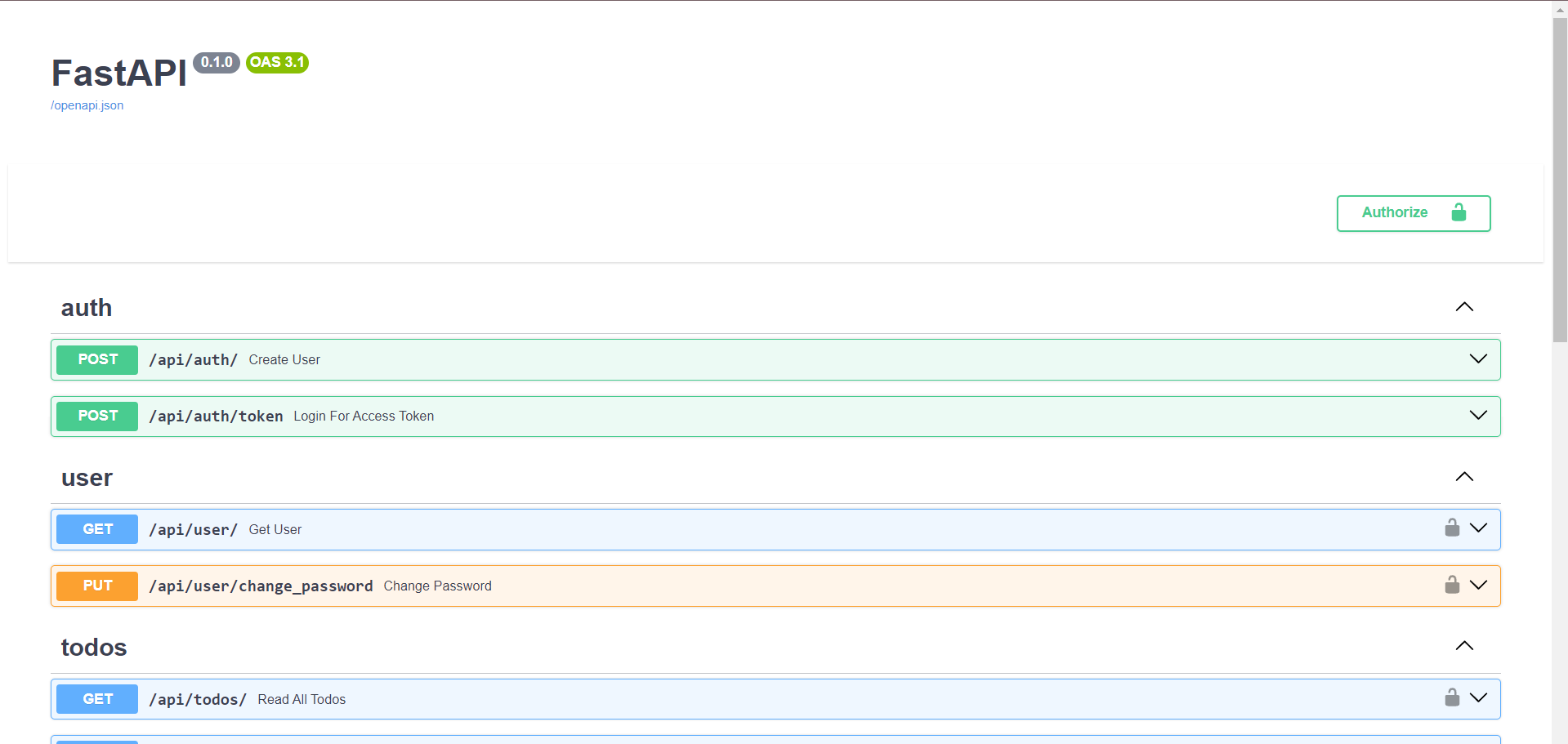Toggle authorization for the Change Password endpoint
The height and width of the screenshot is (744, 1568).
tap(1452, 585)
